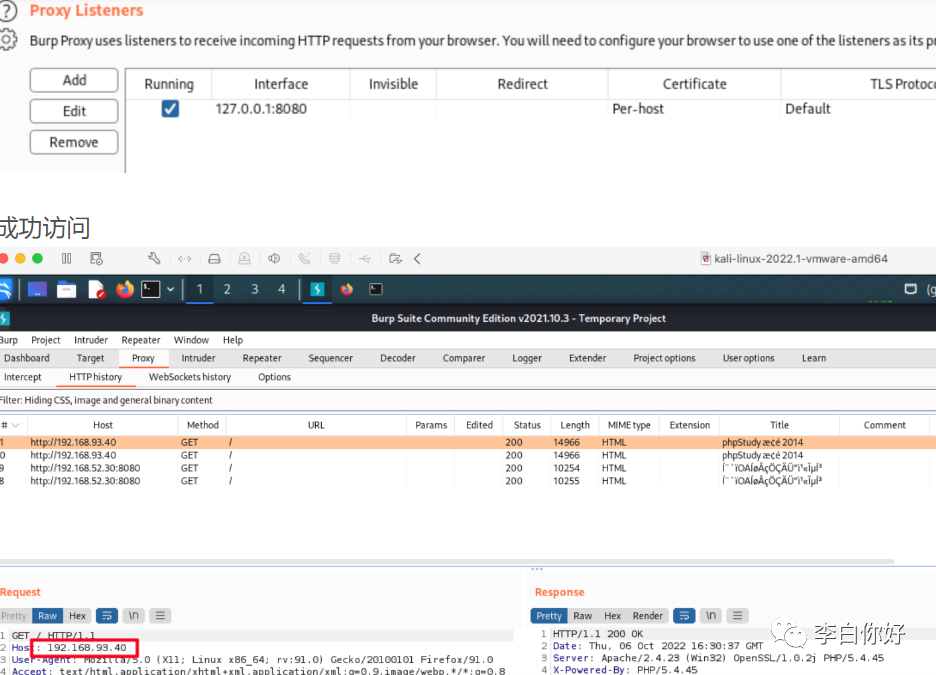Switch to the Comparer tab

[x=464, y=357]
